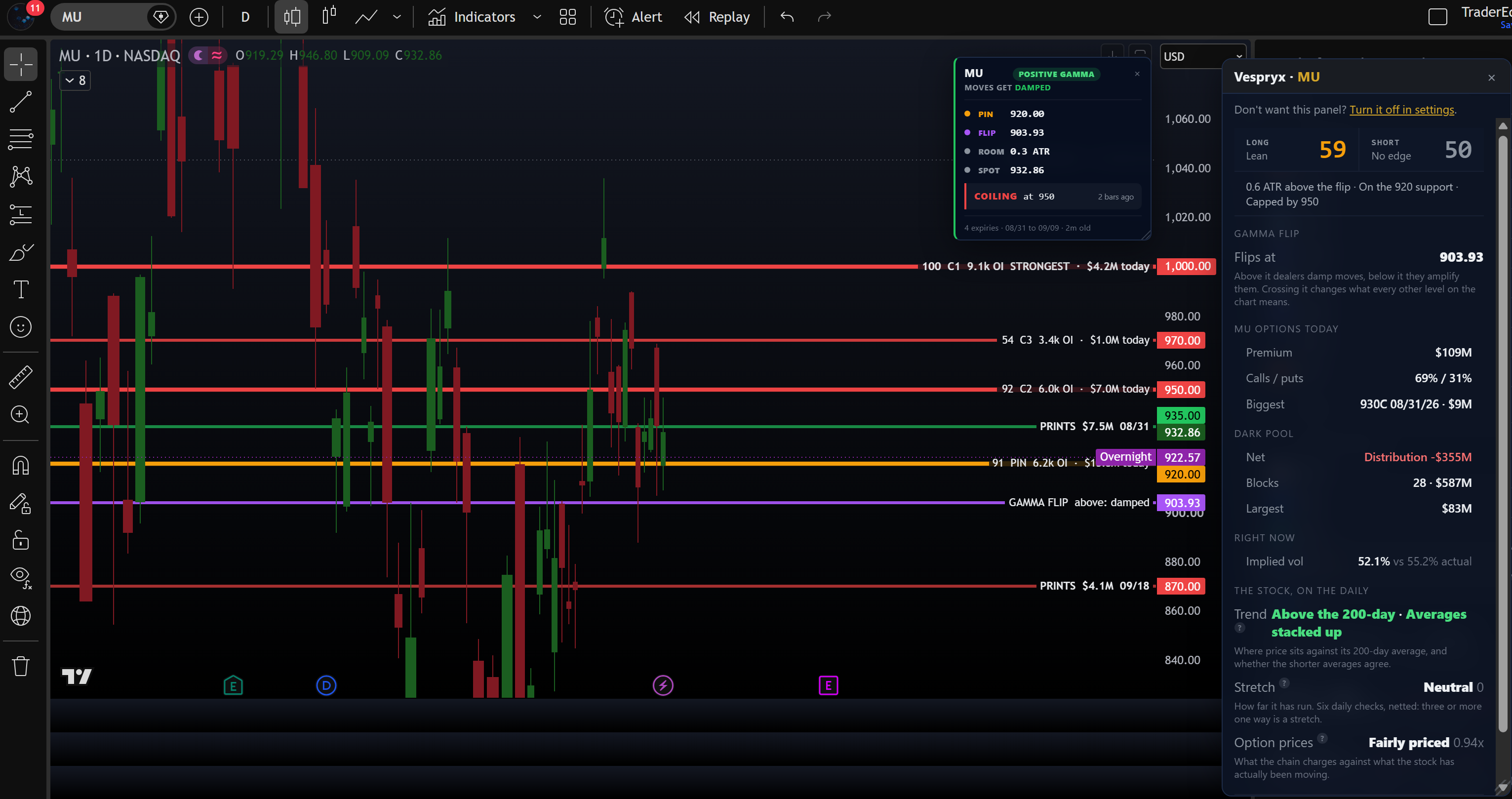Click the POSITIVE GAMMA badge
This screenshot has height=799, width=1512.
click(1056, 74)
